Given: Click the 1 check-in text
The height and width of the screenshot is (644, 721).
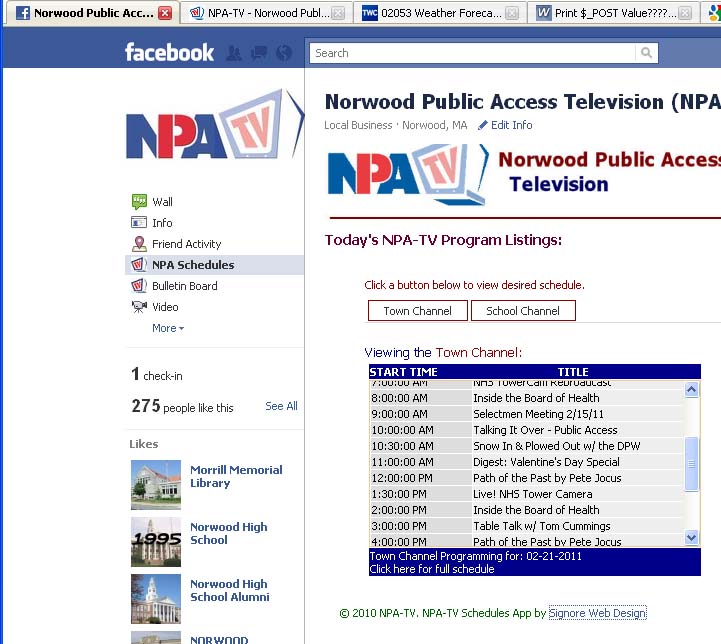Looking at the screenshot, I should point(157,375).
